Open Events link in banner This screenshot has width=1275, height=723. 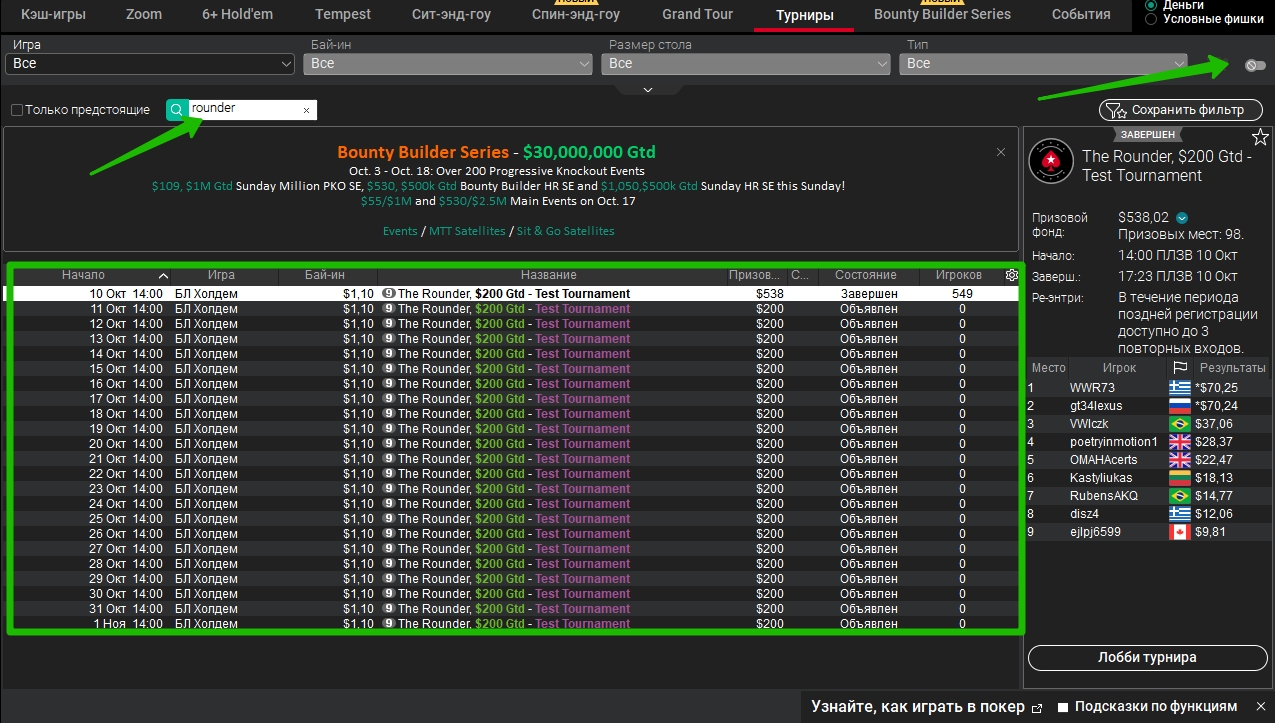(400, 231)
